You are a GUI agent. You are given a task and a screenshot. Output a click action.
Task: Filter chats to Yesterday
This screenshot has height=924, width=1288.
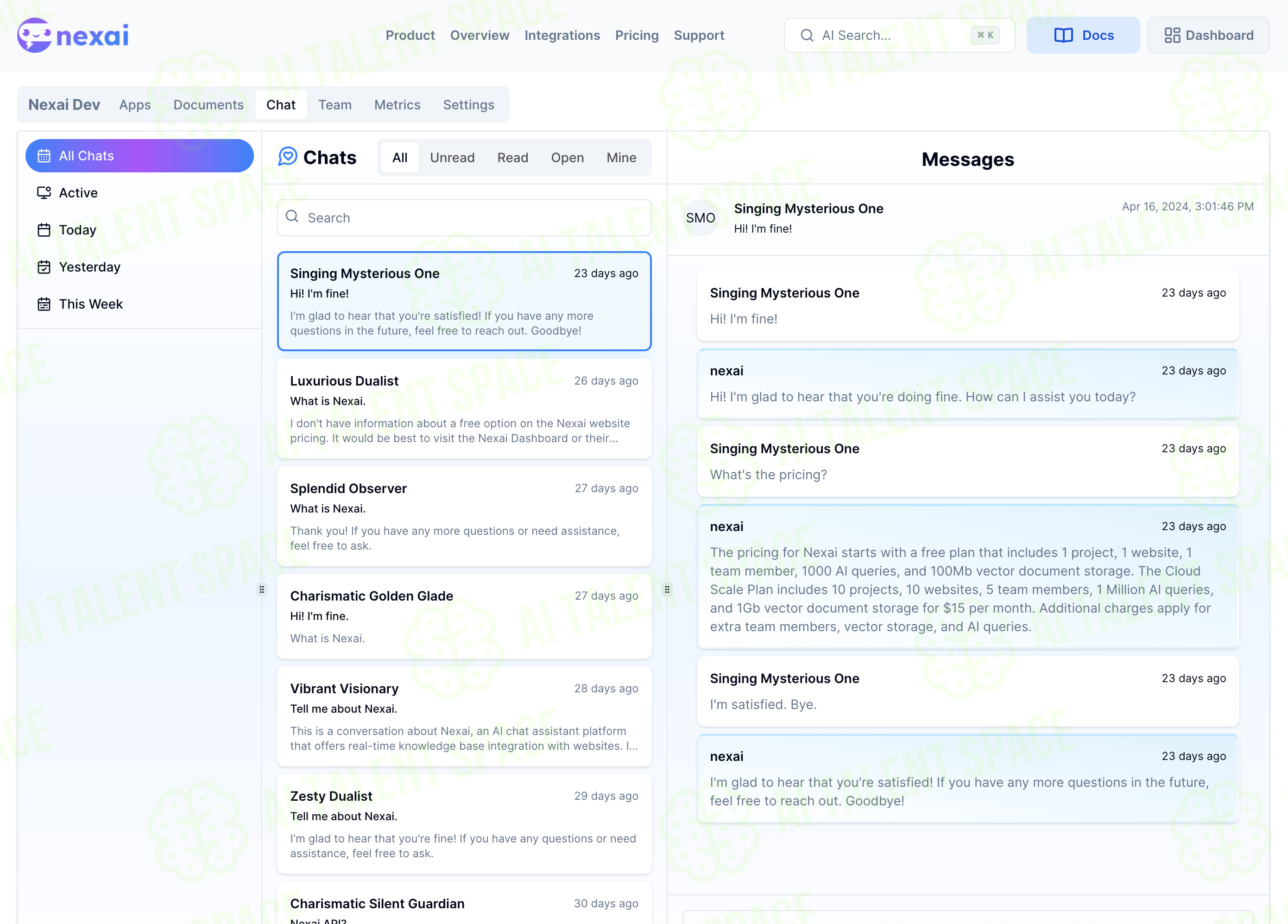(x=139, y=267)
